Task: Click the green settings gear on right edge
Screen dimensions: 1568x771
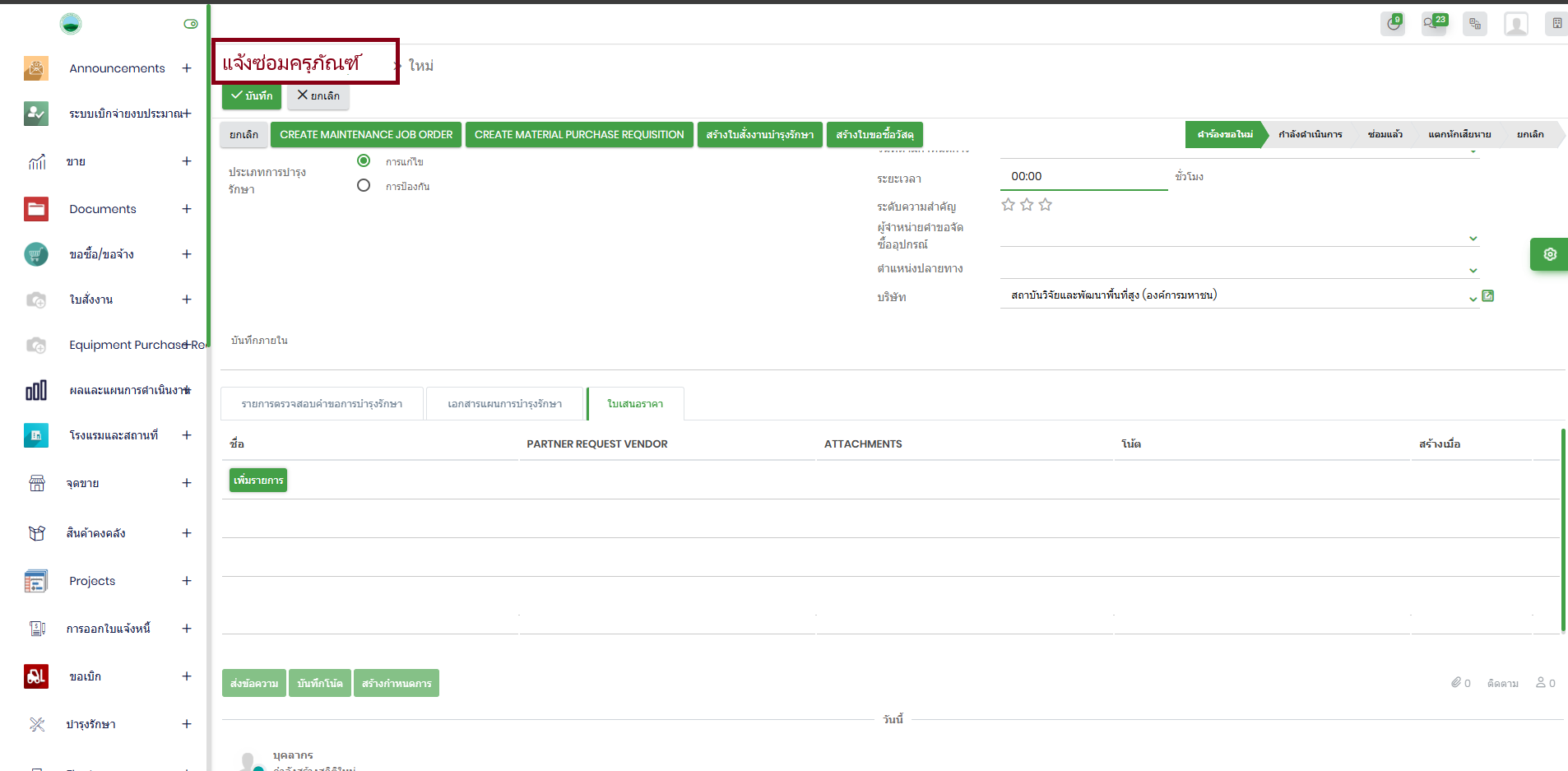Action: click(1549, 254)
